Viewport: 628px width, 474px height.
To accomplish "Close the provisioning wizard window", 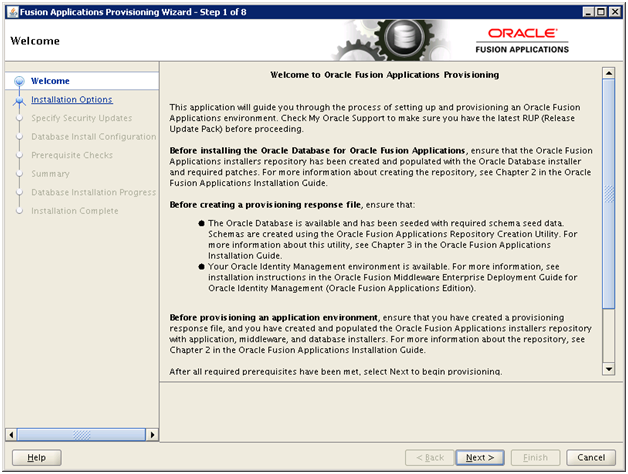I will (615, 12).
